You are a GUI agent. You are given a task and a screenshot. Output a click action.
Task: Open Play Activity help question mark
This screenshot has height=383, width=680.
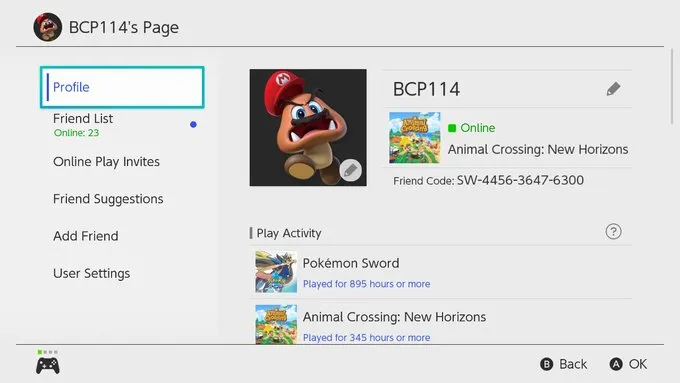point(613,232)
